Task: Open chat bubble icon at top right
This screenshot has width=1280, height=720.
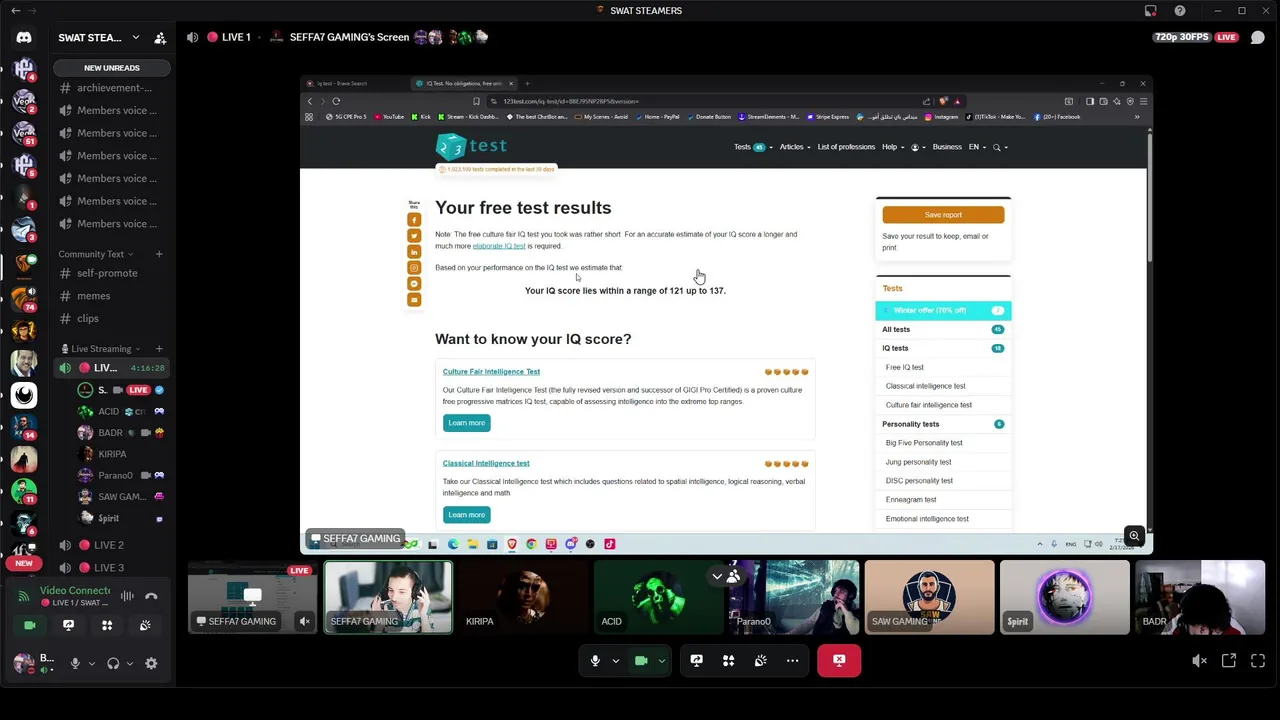Action: coord(1258,37)
